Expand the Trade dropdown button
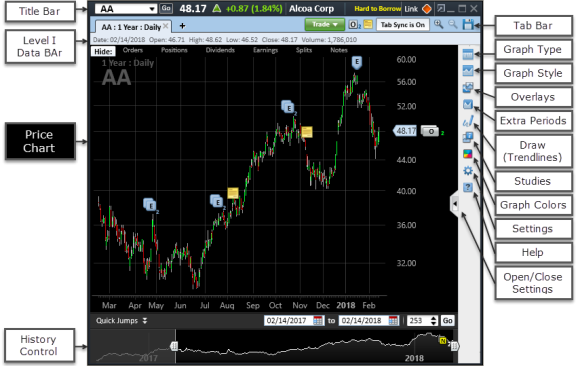 pos(324,25)
